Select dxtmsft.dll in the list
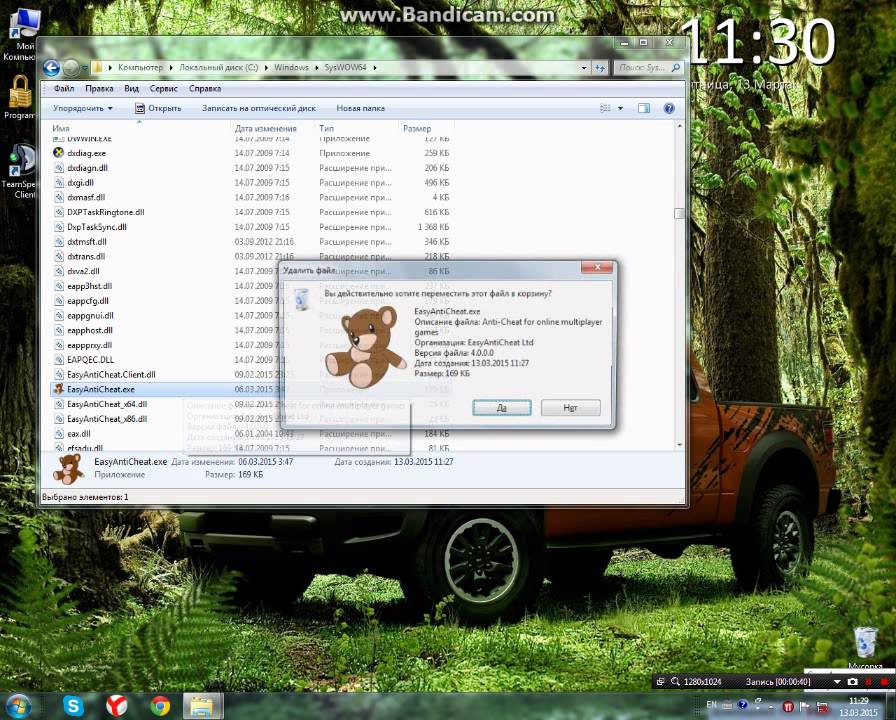This screenshot has height=720, width=896. (87, 242)
